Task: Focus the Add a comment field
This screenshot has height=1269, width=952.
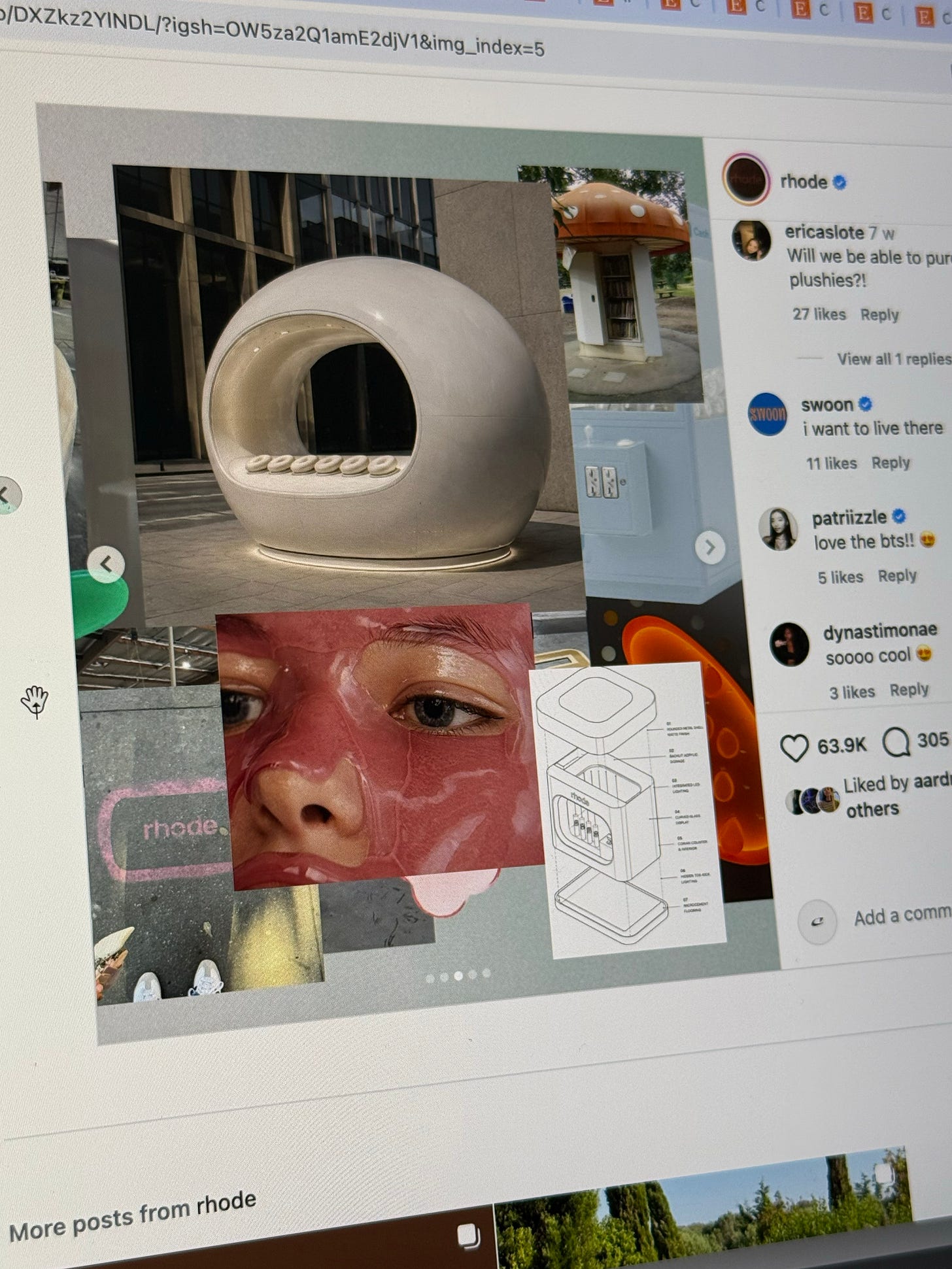Action: (902, 916)
